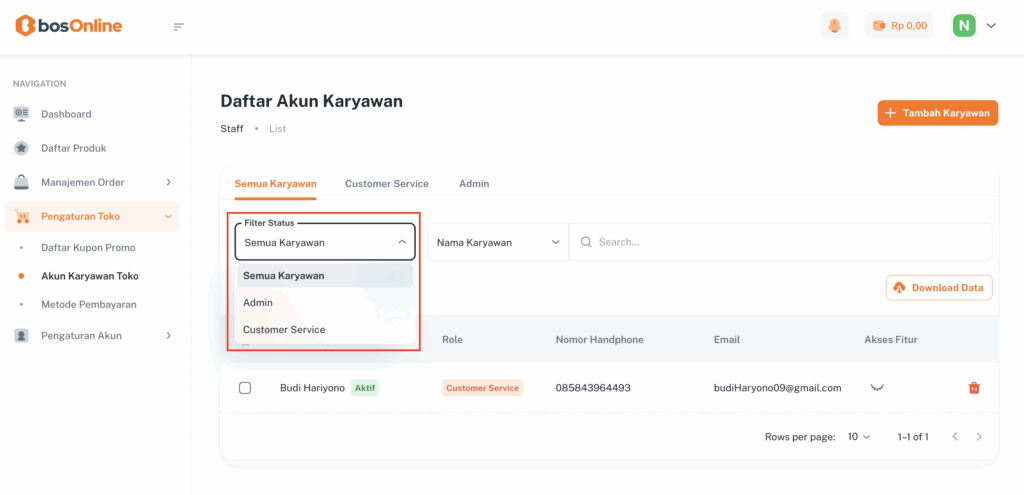Image resolution: width=1024 pixels, height=495 pixels.
Task: Delete Budi Hariyono with trash icon
Action: click(974, 388)
